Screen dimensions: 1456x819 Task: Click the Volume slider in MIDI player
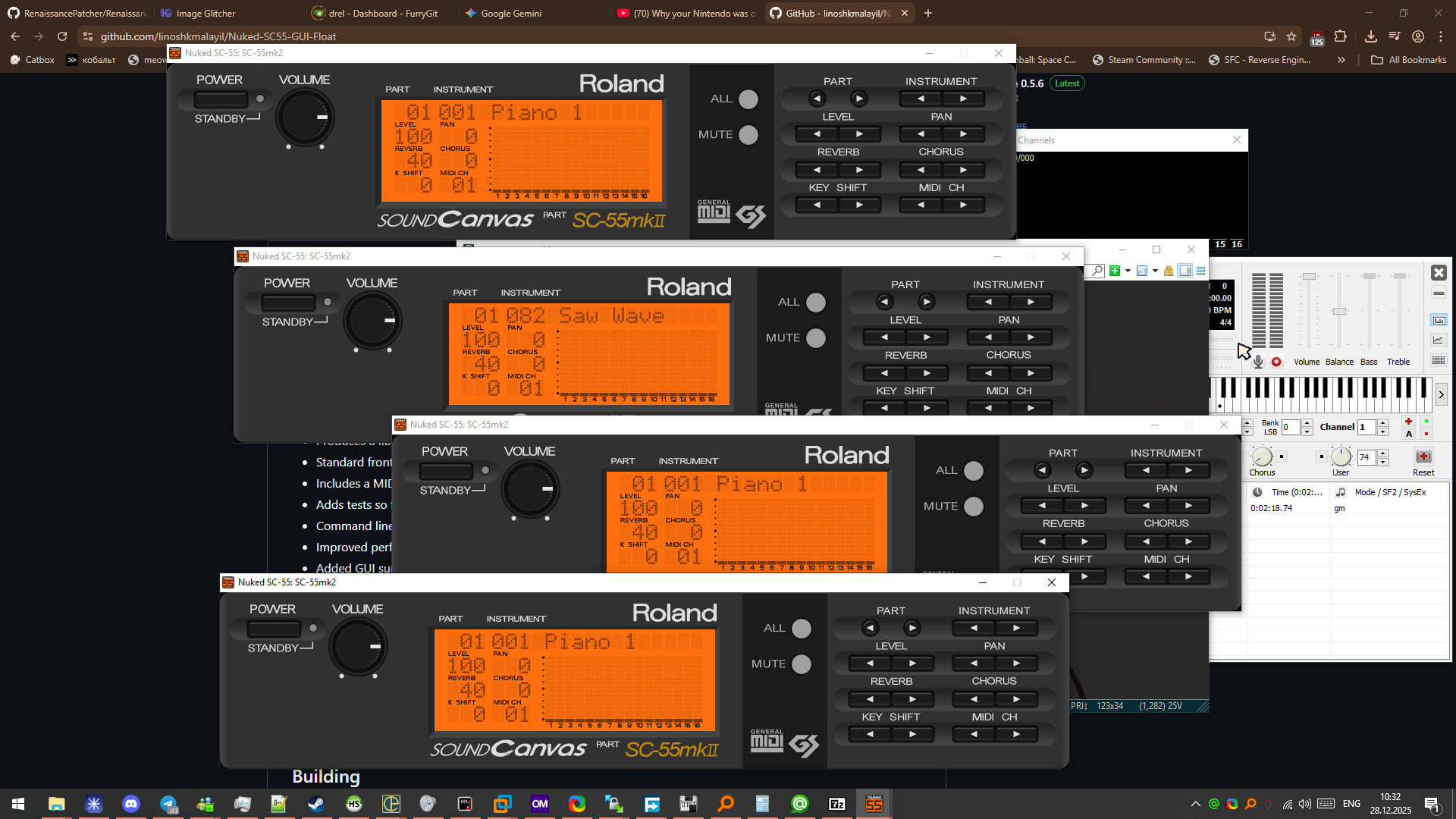1309,278
